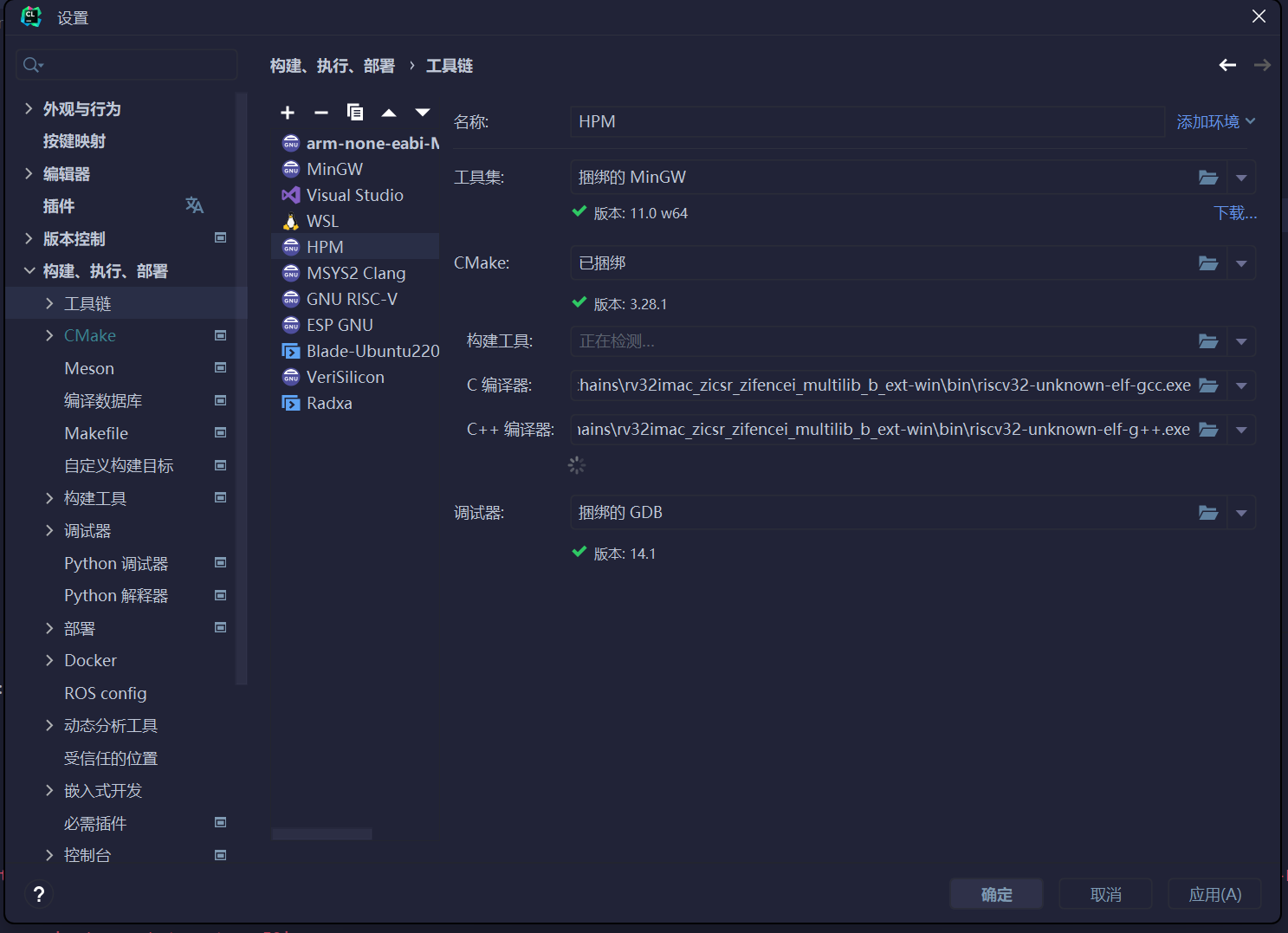
Task: Move toolchain down in list
Action: [x=423, y=113]
